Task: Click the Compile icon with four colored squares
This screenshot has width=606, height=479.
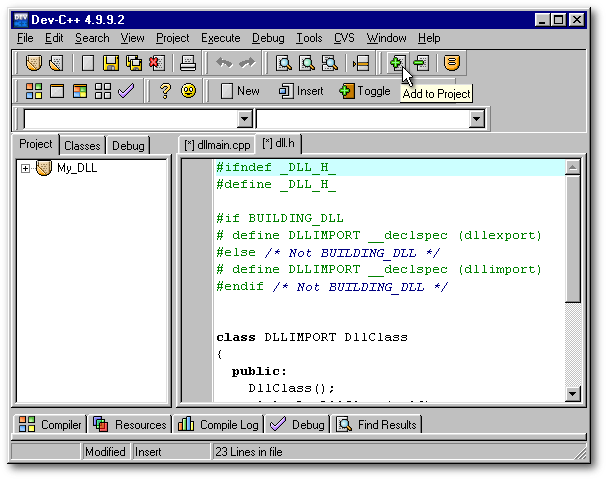Action: pyautogui.click(x=34, y=91)
